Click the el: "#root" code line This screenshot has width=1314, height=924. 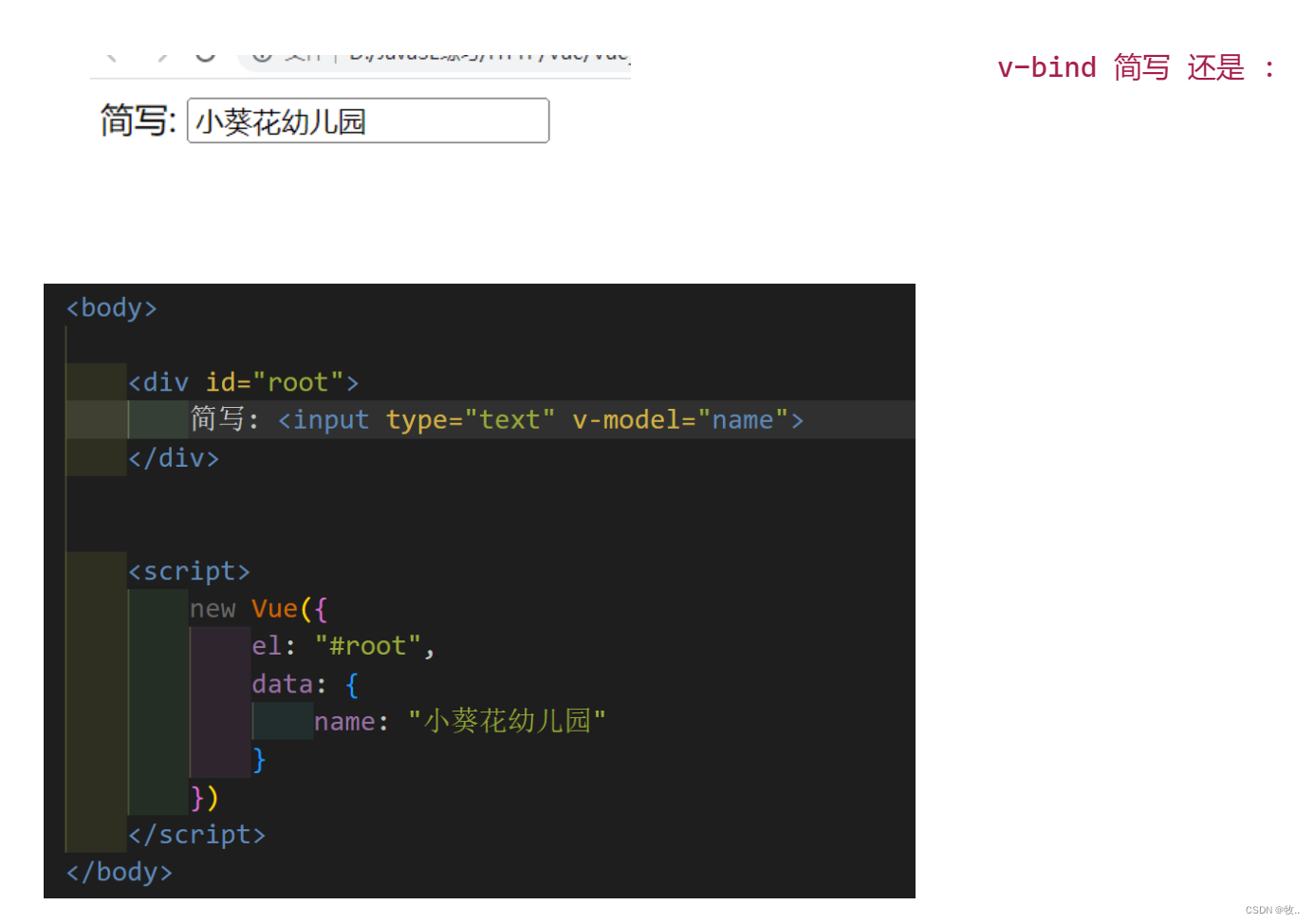(343, 646)
